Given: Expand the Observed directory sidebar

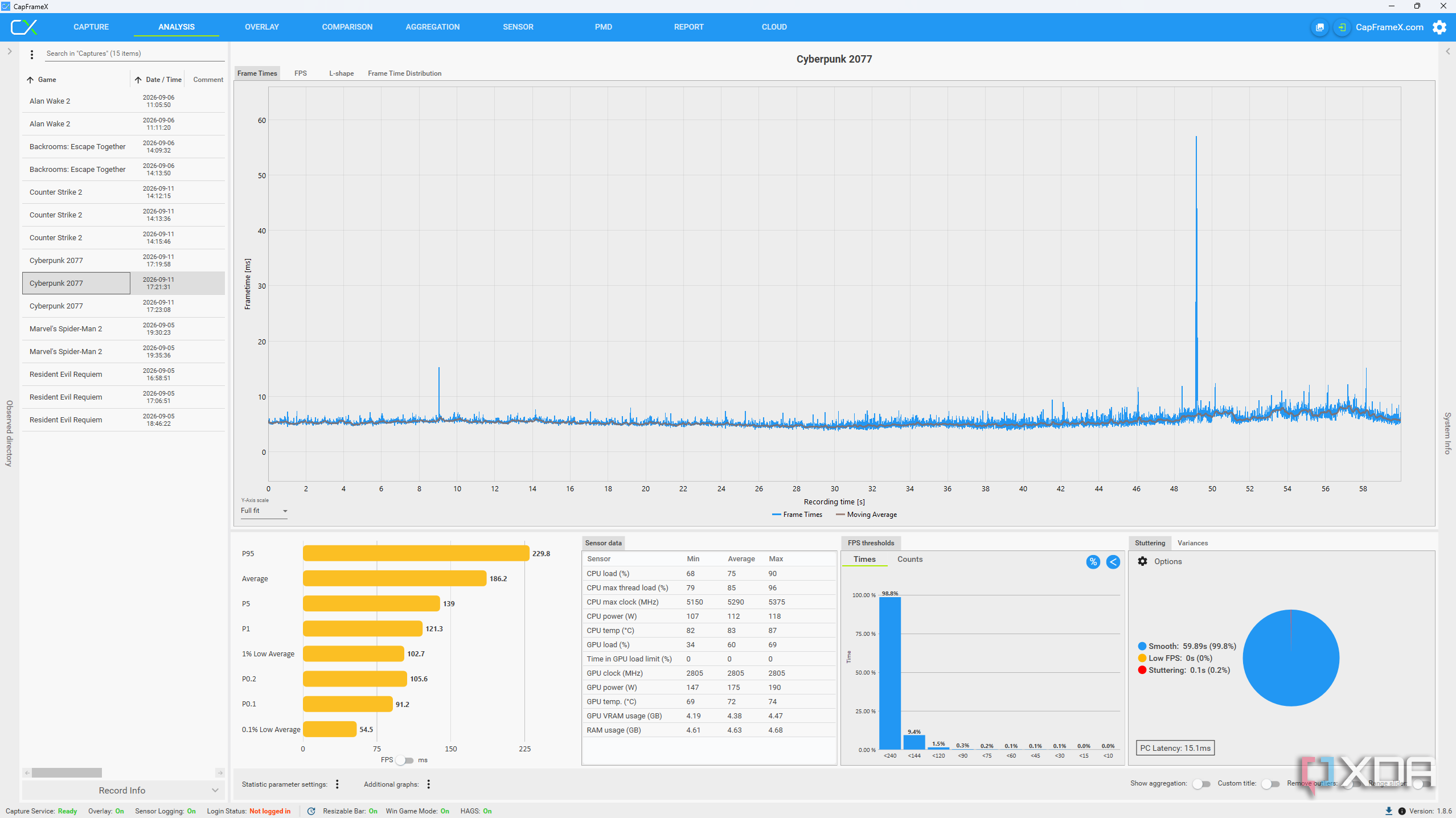Looking at the screenshot, I should pyautogui.click(x=9, y=51).
